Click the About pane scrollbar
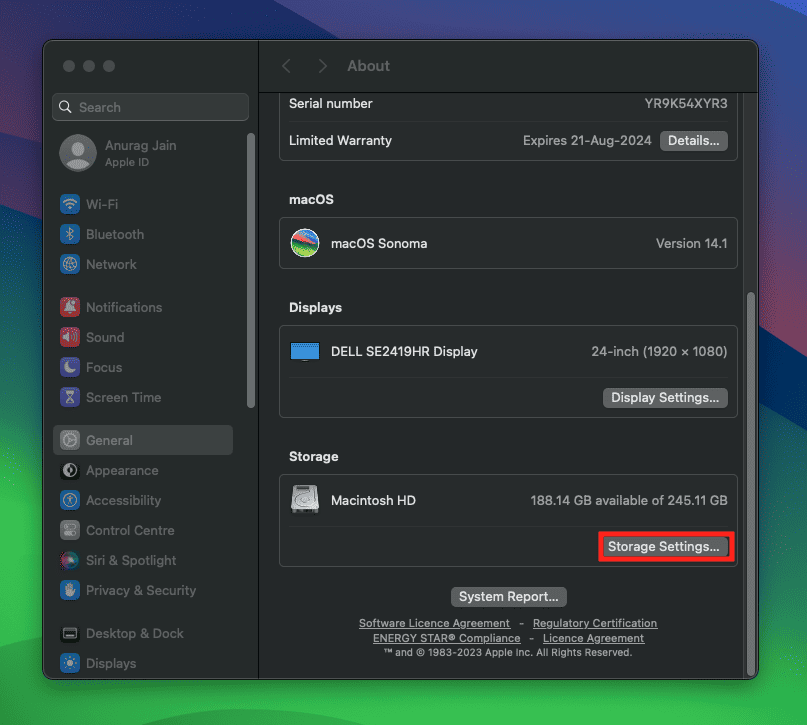Viewport: 807px width, 725px height. (x=751, y=484)
